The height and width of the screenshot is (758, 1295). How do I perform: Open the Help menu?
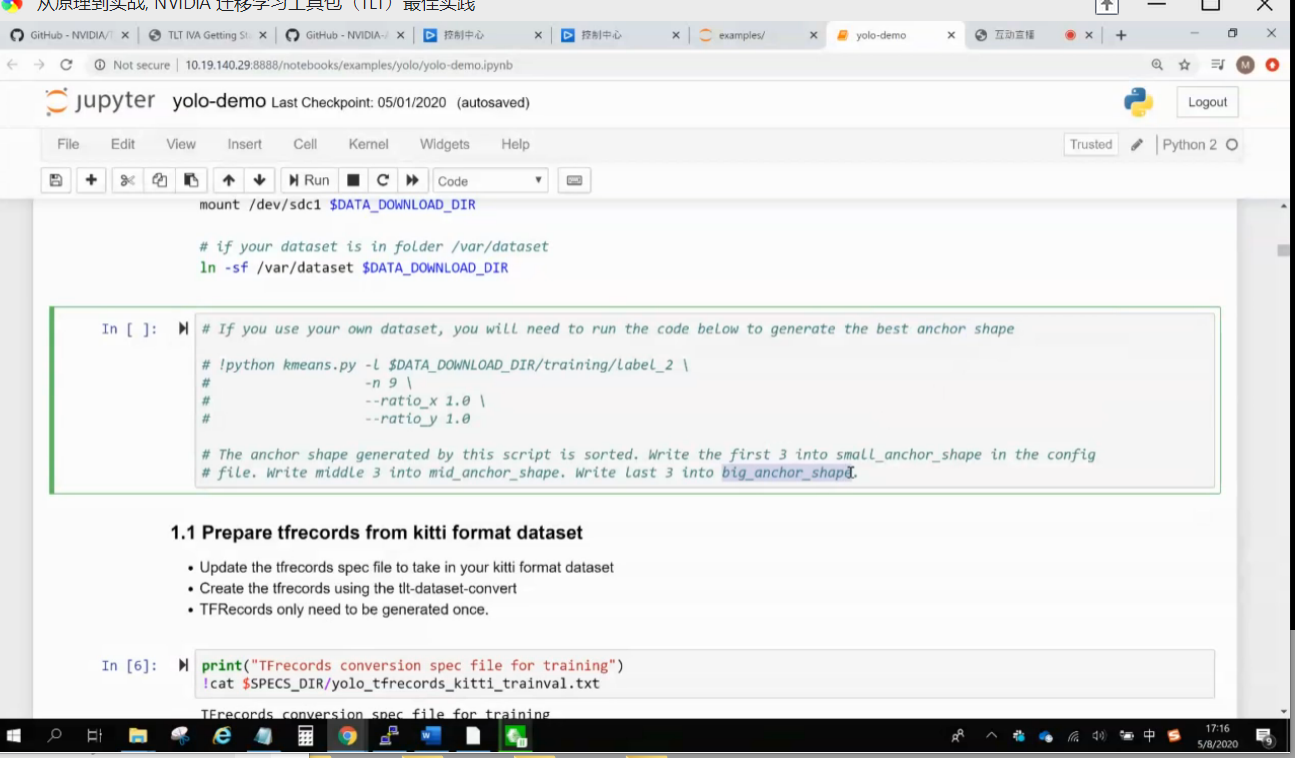(515, 144)
